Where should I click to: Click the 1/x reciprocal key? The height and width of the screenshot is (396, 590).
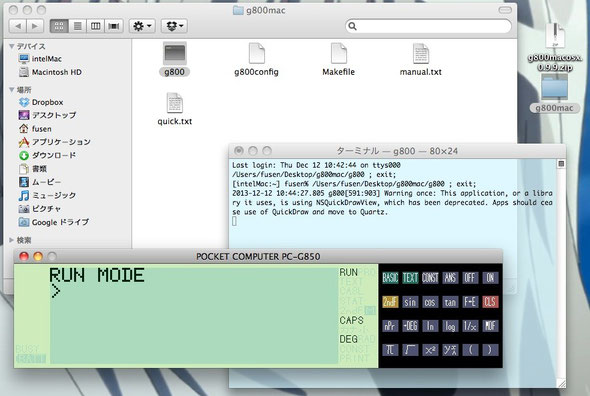(470, 326)
